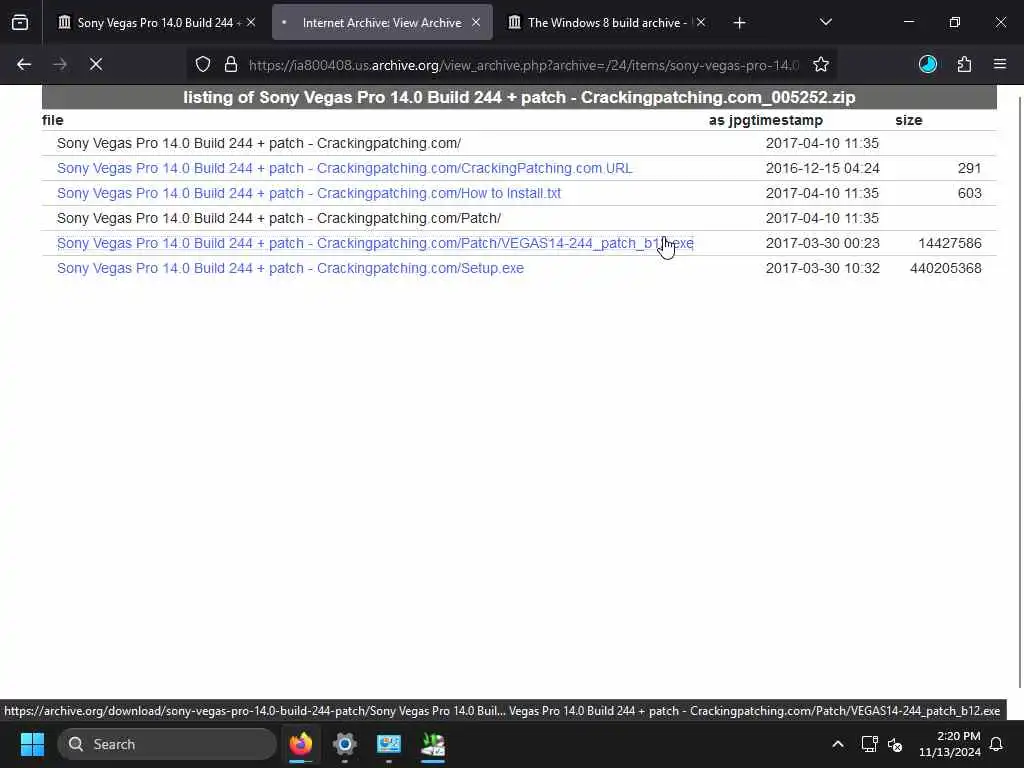Close the Sony Vegas Pro tab

pyautogui.click(x=251, y=22)
